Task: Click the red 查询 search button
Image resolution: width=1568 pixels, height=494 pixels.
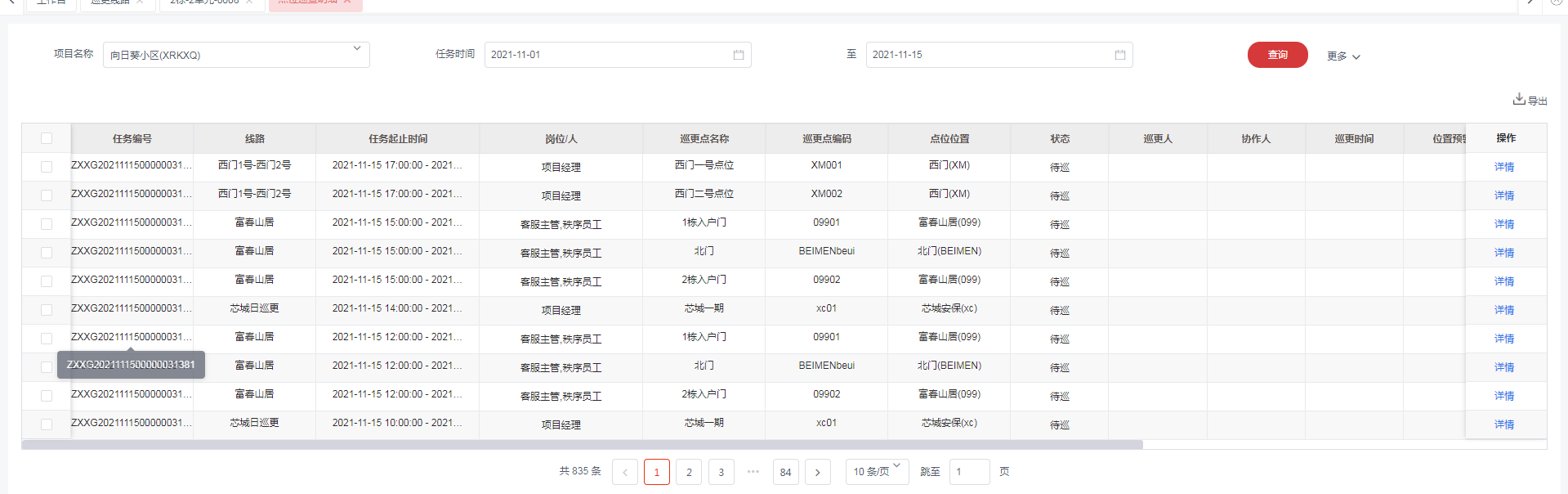Action: (1277, 55)
